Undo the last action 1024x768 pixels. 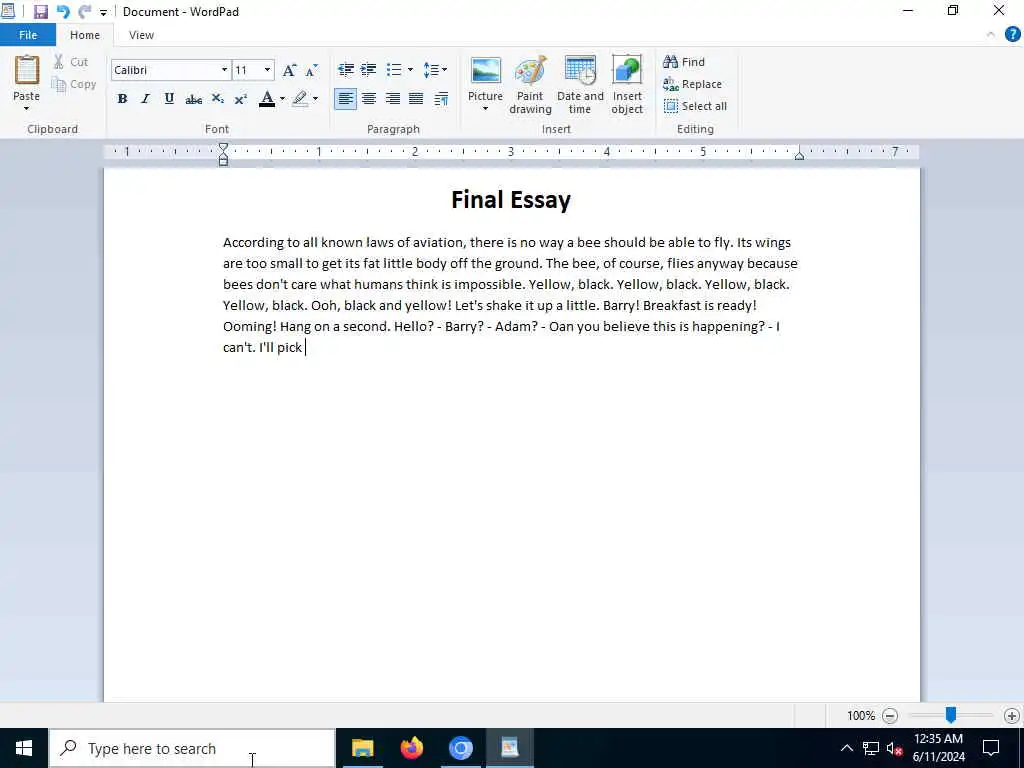[x=63, y=12]
